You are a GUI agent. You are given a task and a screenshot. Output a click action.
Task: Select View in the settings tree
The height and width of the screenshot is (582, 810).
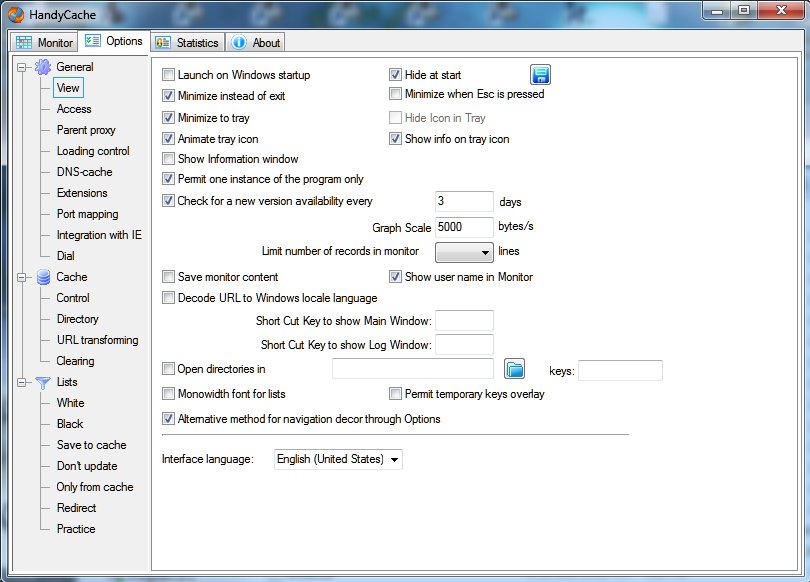(x=68, y=88)
